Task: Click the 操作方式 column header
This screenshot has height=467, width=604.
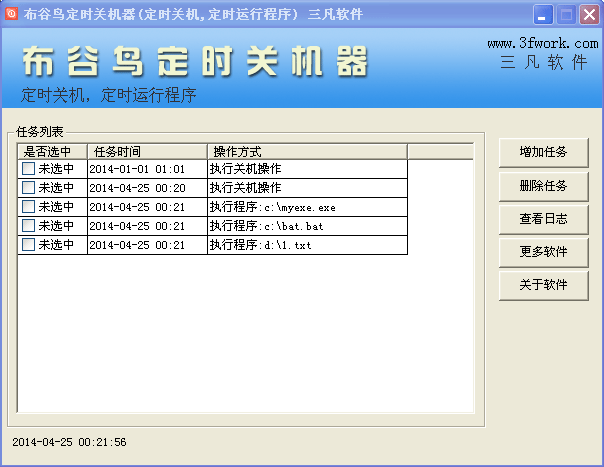Action: [x=307, y=151]
